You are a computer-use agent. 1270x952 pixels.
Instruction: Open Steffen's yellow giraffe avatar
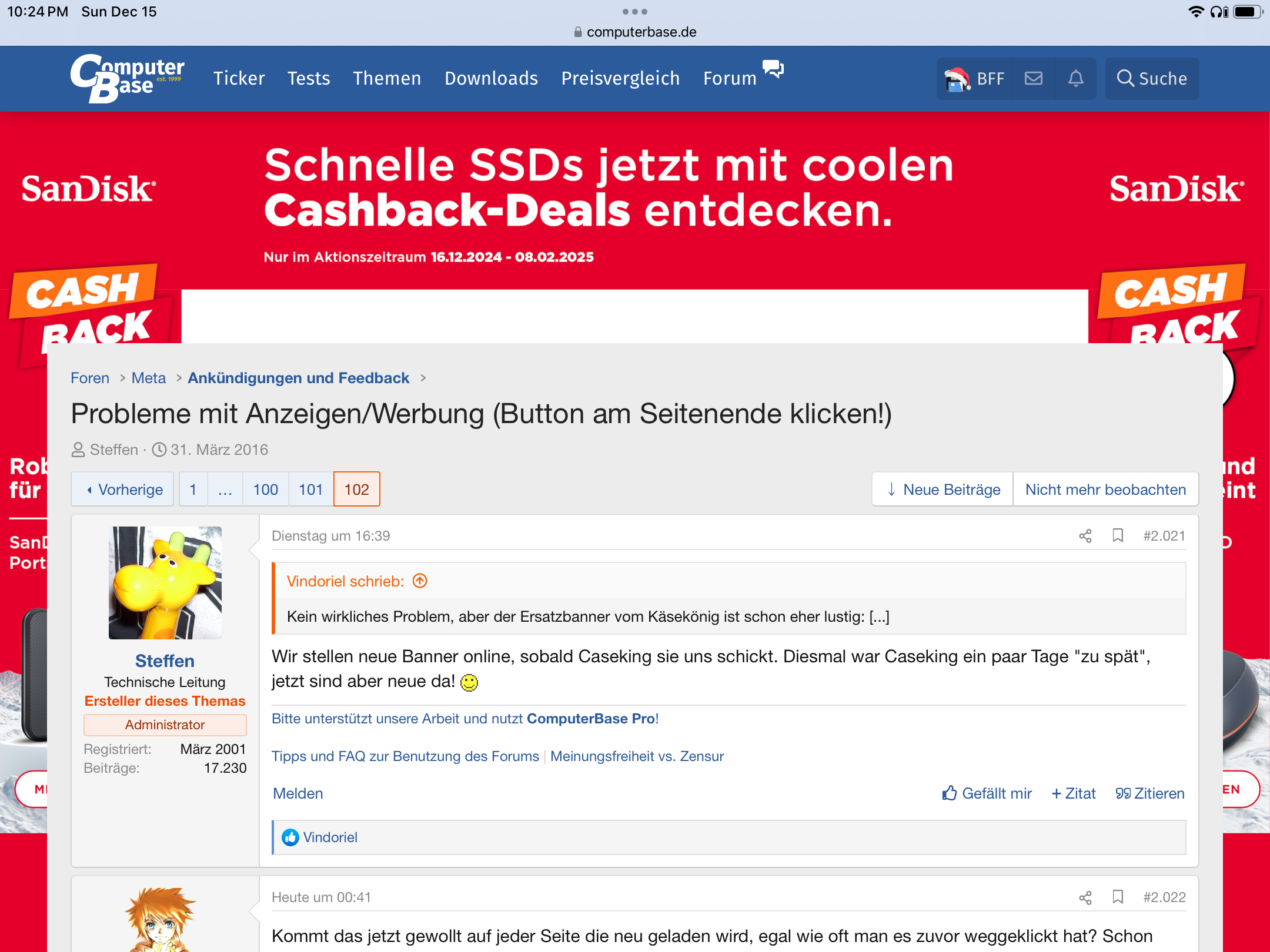(x=165, y=582)
